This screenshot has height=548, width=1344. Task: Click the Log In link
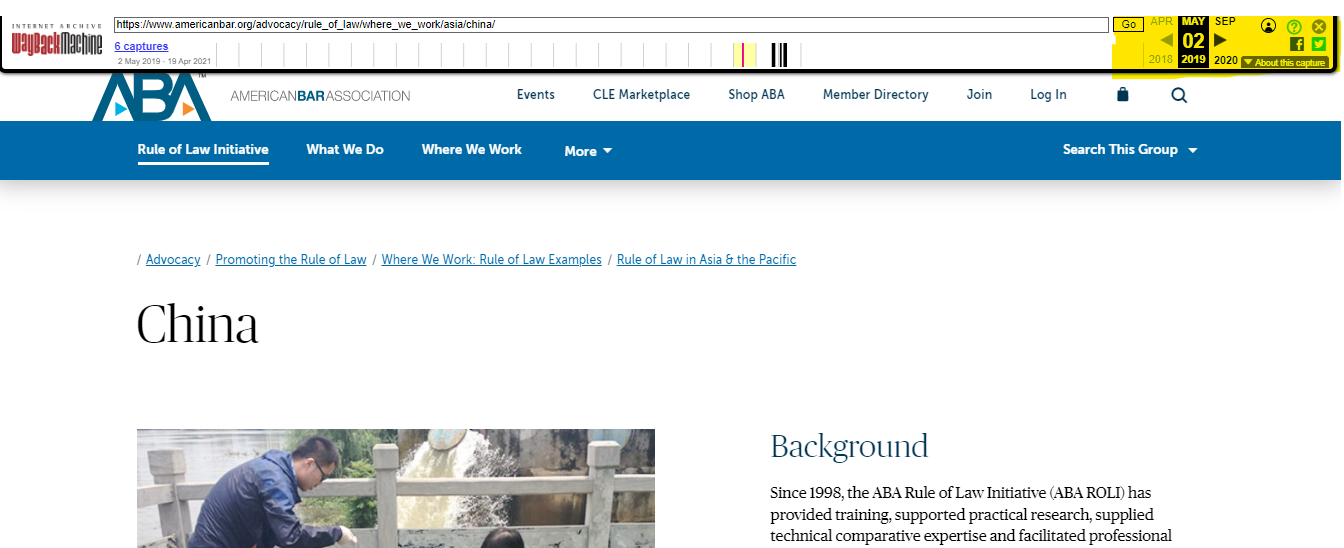1048,94
